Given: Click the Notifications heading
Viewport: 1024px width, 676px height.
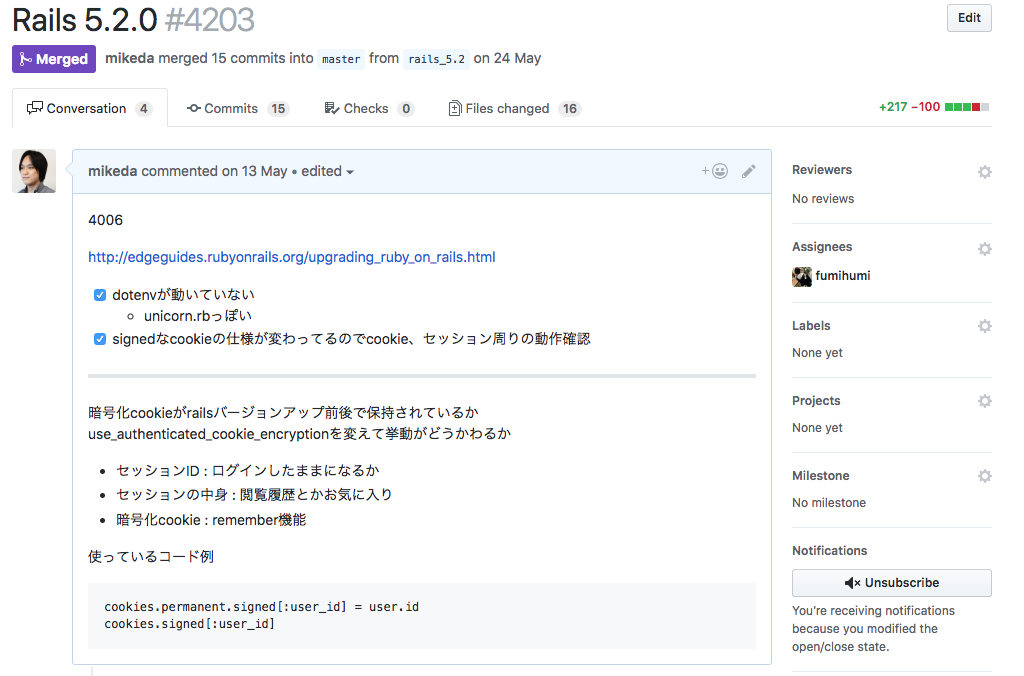Looking at the screenshot, I should pos(829,551).
